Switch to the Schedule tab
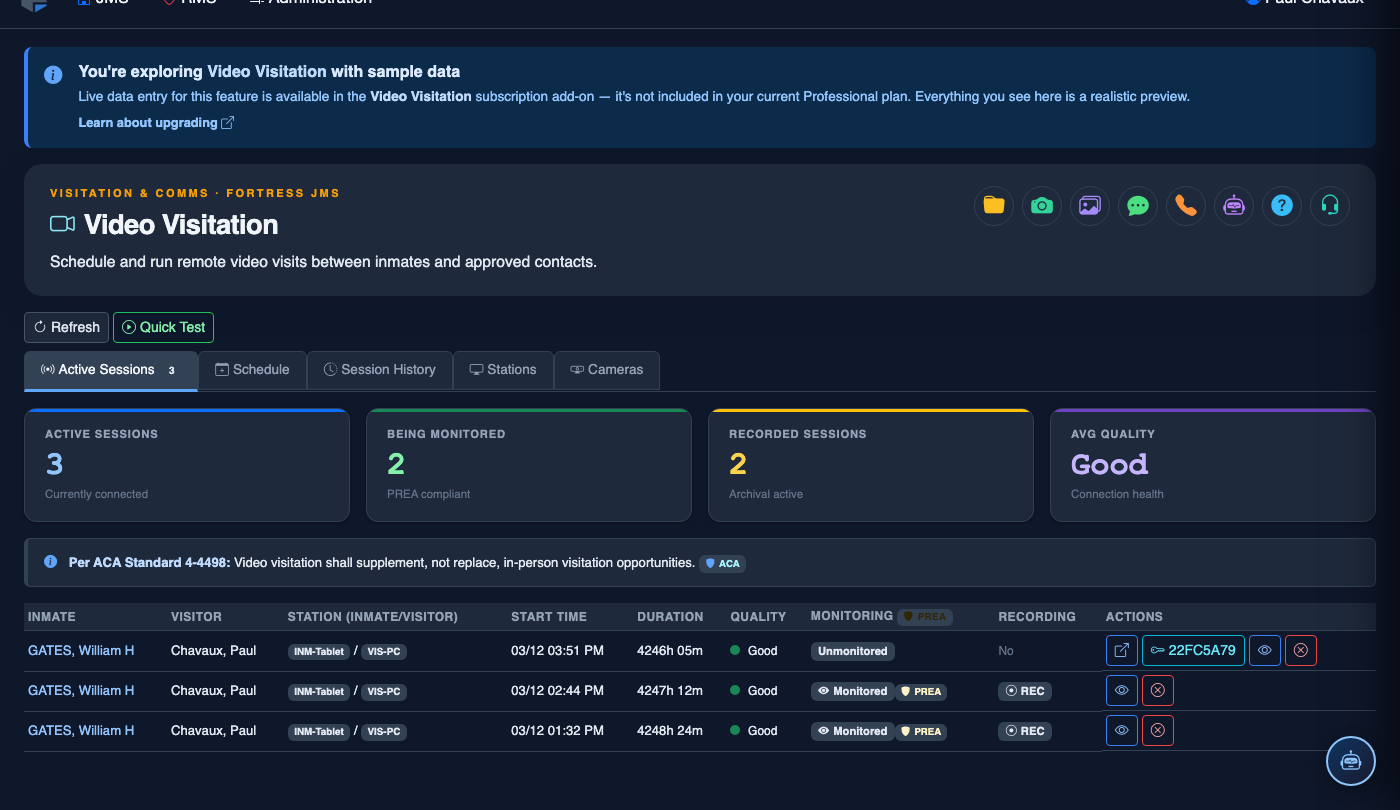The image size is (1400, 810). pyautogui.click(x=252, y=370)
